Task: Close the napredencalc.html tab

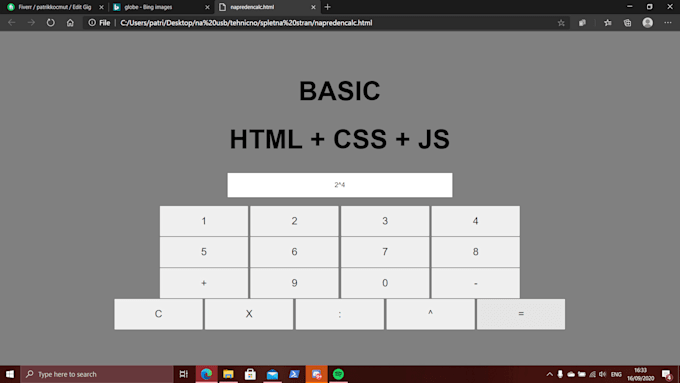Action: 313,7
